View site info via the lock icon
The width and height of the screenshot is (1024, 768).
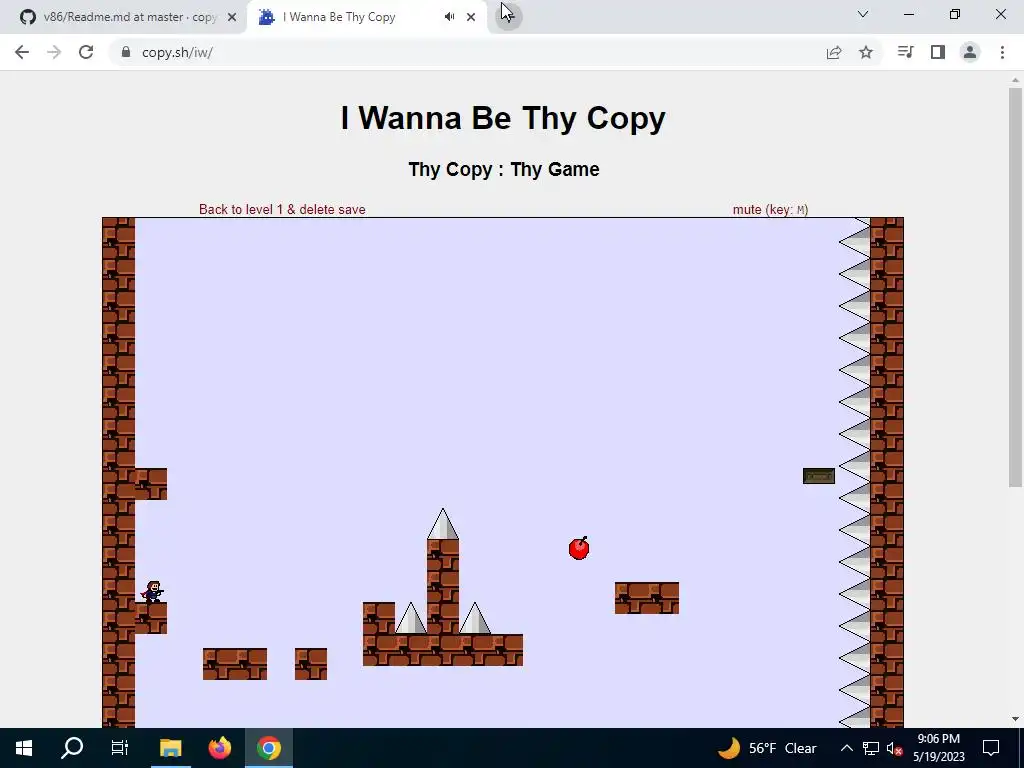[126, 52]
